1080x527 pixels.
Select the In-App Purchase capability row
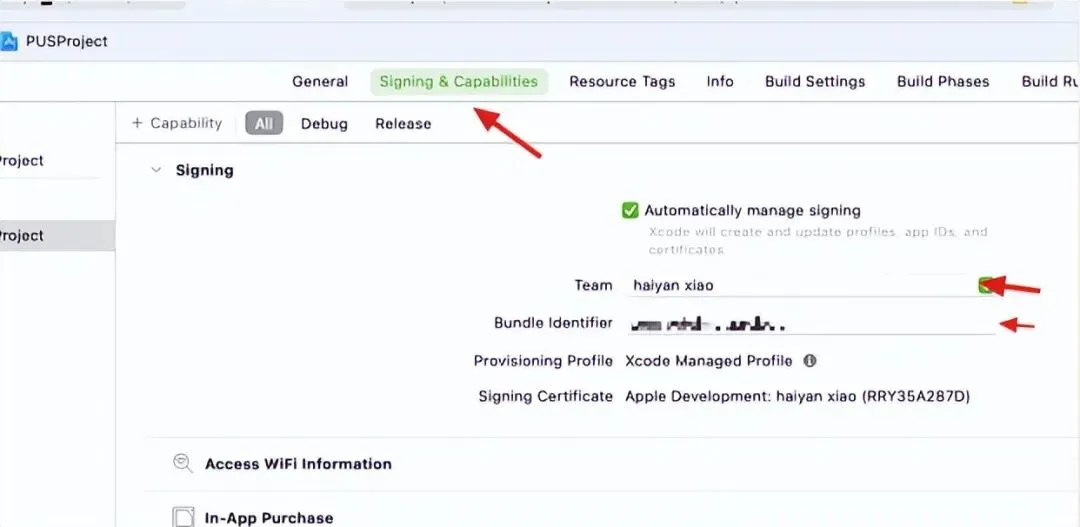pyautogui.click(x=269, y=517)
